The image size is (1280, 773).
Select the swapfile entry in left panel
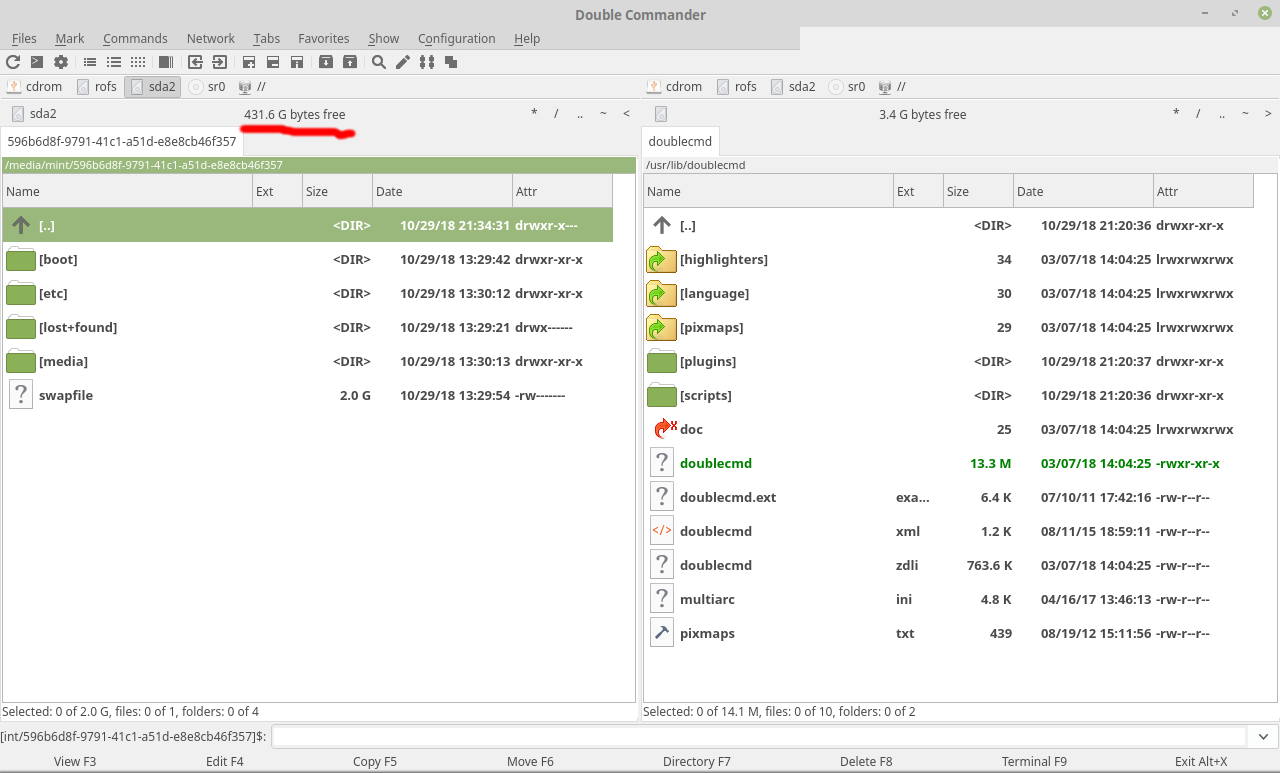[308, 395]
